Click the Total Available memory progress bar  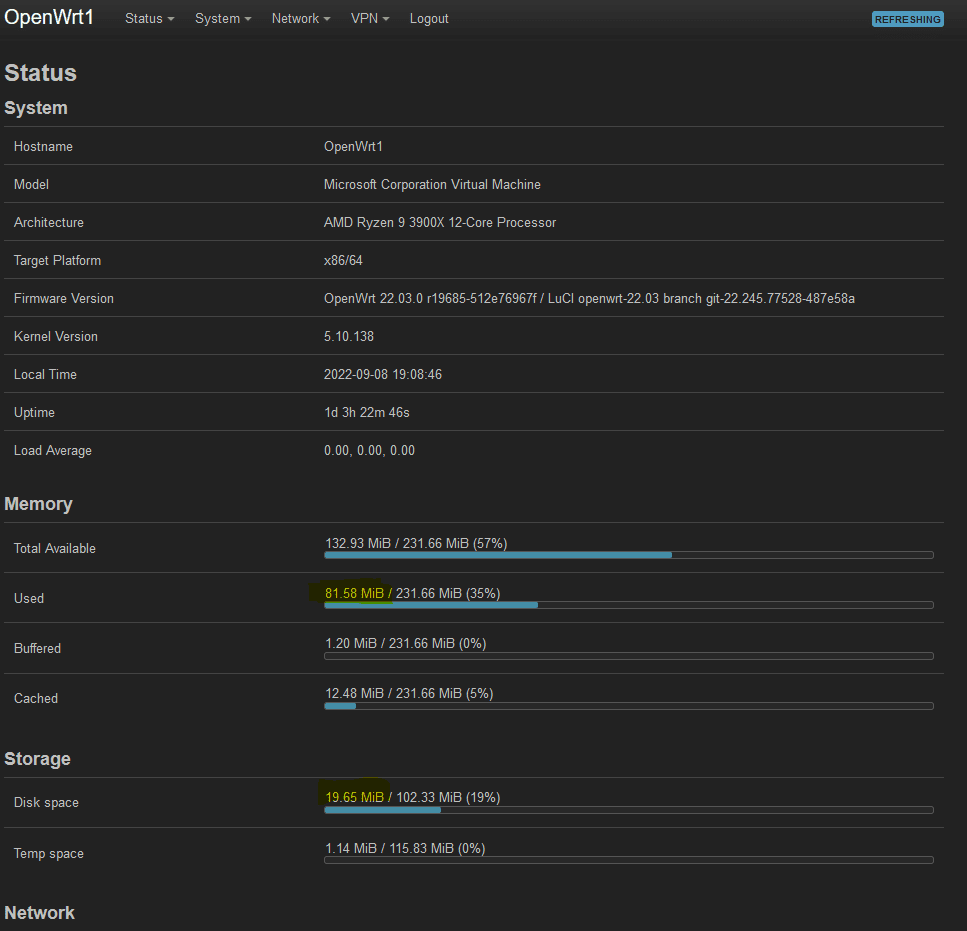point(628,555)
